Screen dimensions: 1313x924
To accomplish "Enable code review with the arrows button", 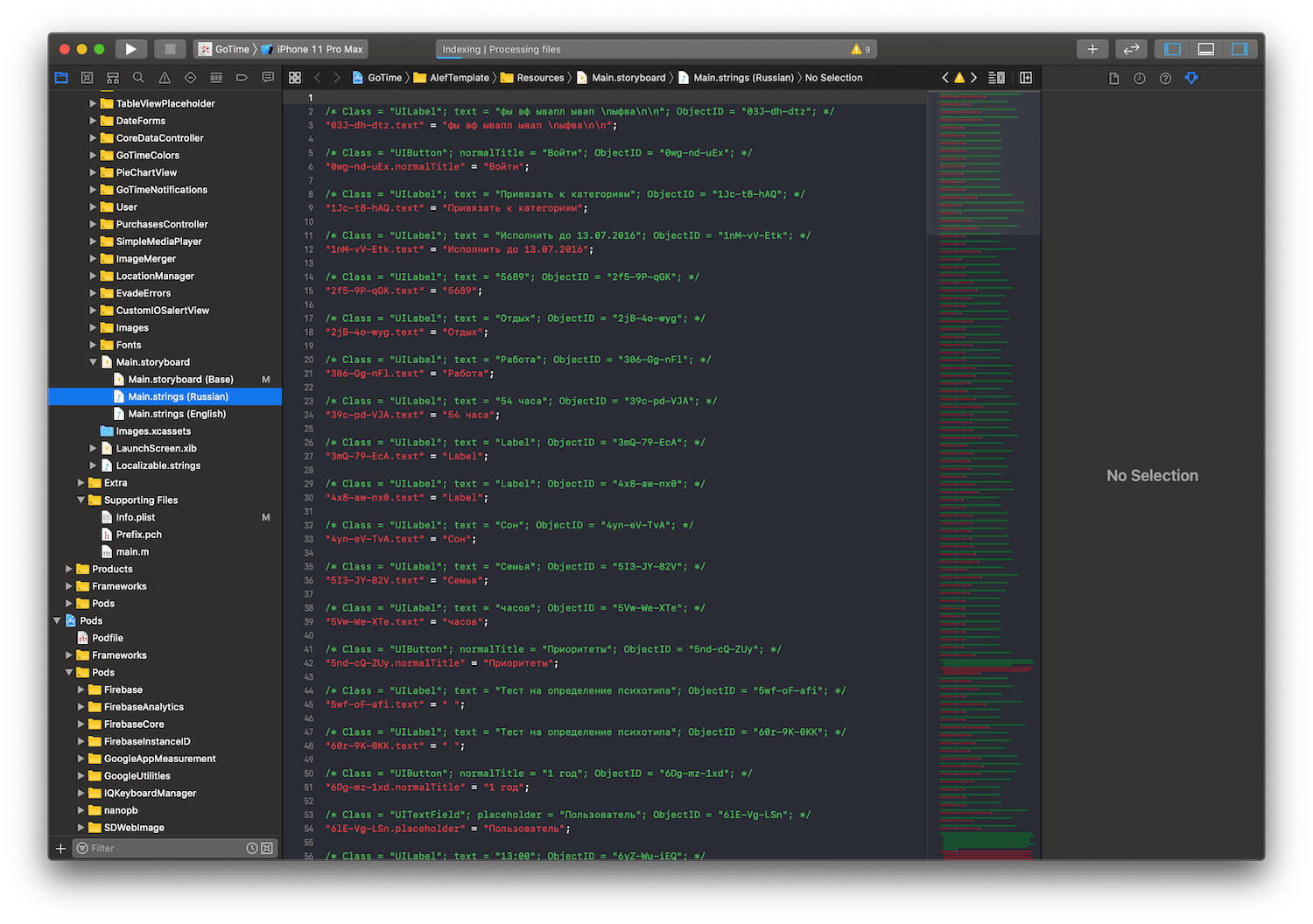I will (x=1131, y=49).
